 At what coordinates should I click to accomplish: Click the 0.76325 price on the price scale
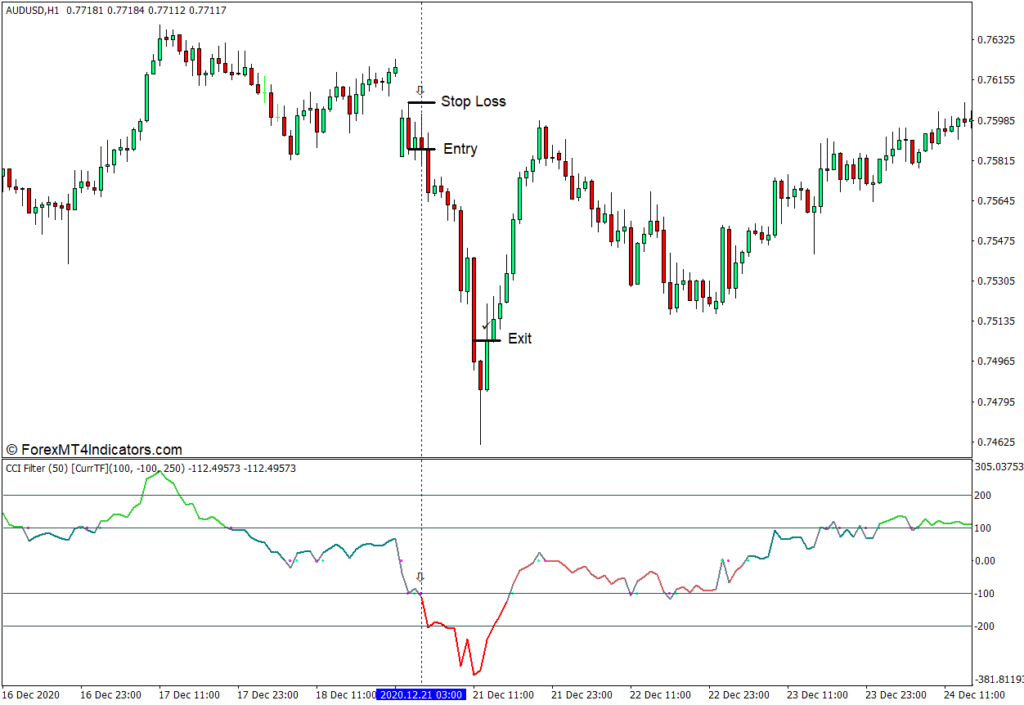pyautogui.click(x=997, y=40)
